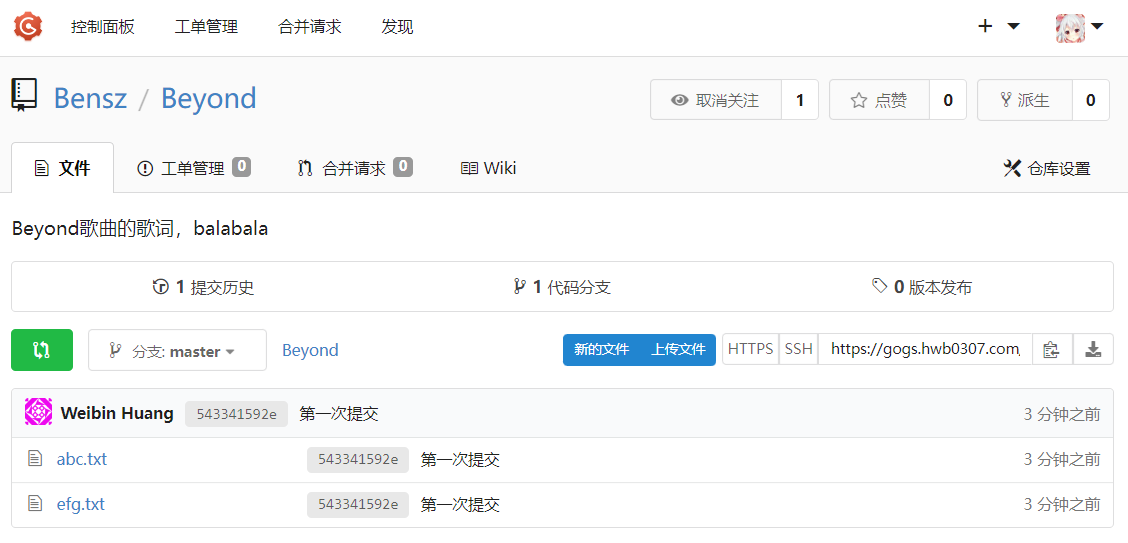Click the repository book icon
Viewport: 1128px width, 543px height.
[25, 96]
